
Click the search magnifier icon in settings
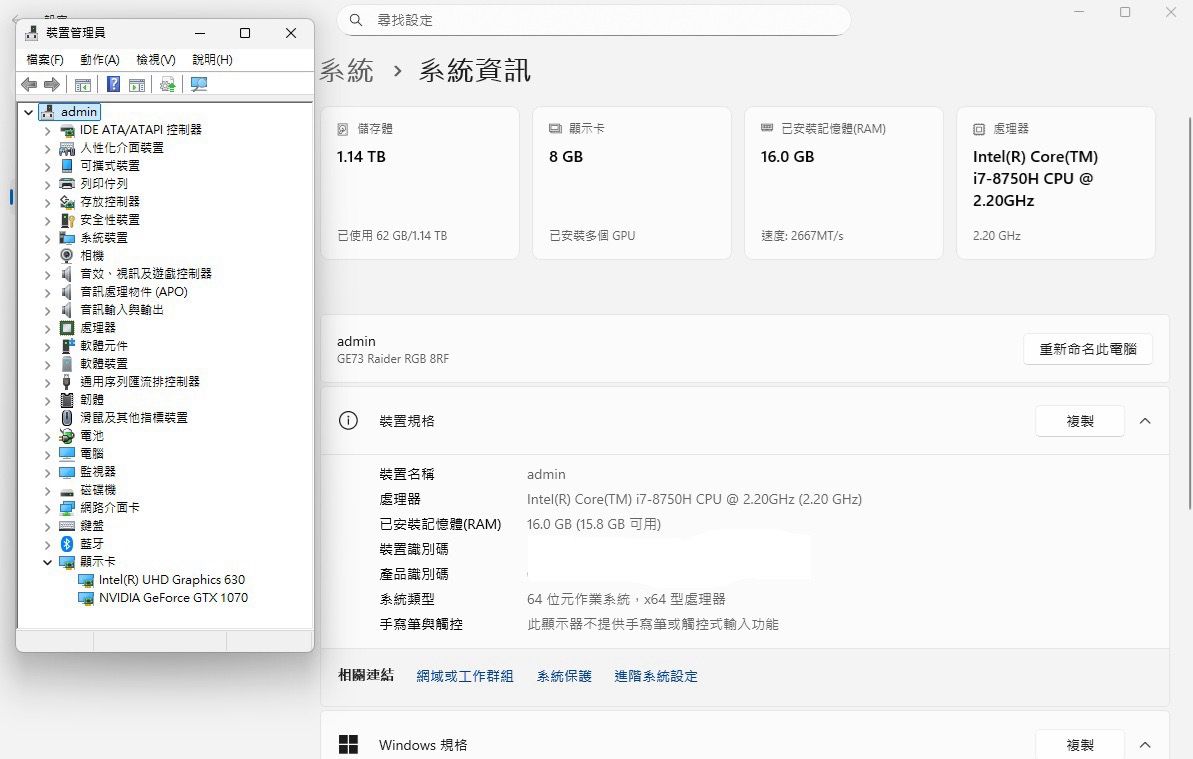coord(356,20)
